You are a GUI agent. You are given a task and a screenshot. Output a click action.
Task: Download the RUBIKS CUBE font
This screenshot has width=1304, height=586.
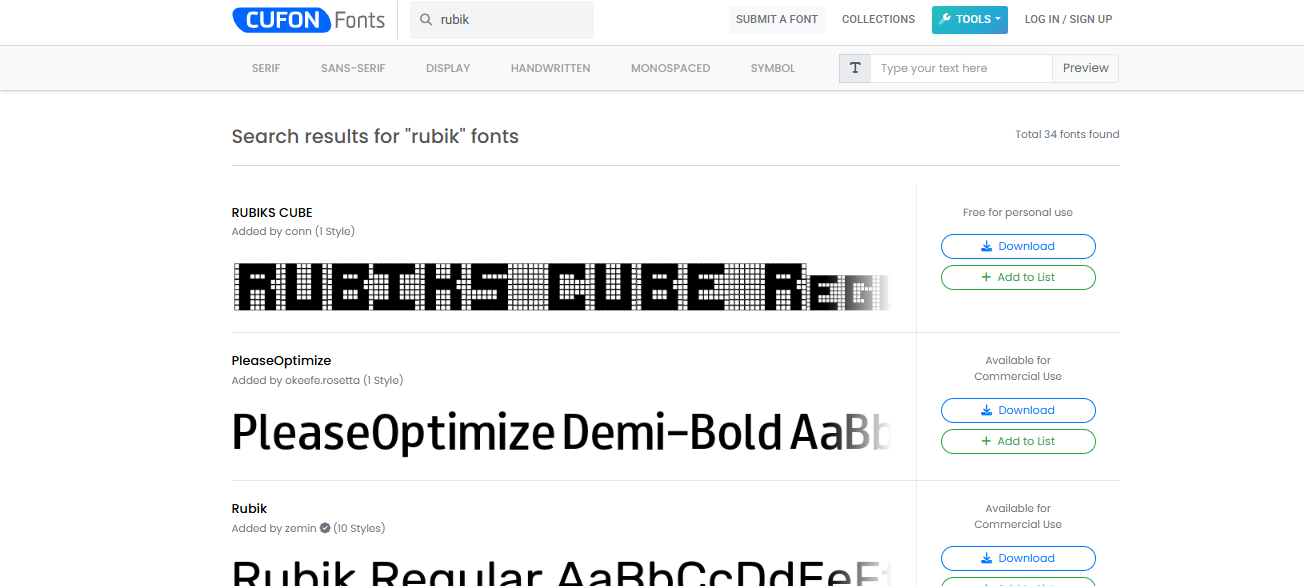pyautogui.click(x=1018, y=246)
